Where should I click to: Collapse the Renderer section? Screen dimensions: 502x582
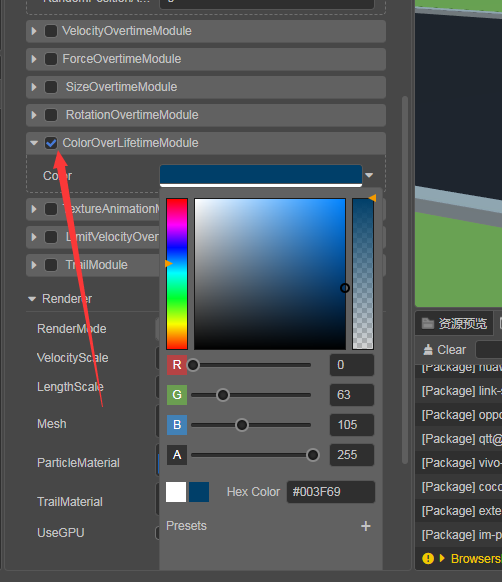(x=32, y=299)
